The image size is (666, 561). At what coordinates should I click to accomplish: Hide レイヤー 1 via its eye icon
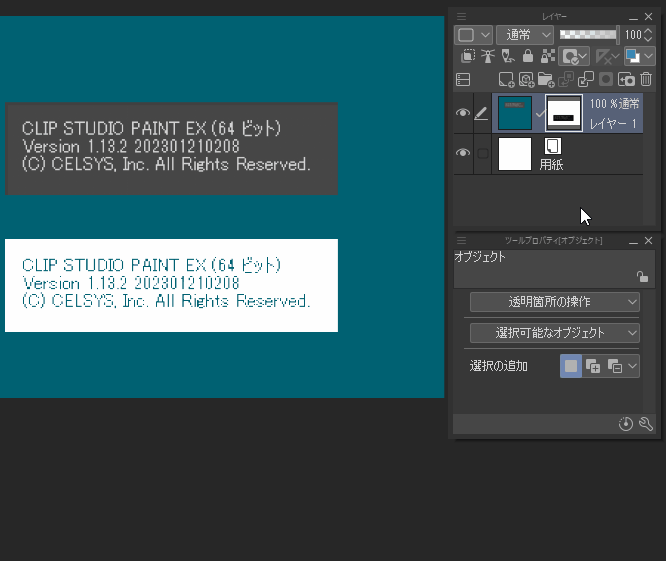pyautogui.click(x=463, y=113)
